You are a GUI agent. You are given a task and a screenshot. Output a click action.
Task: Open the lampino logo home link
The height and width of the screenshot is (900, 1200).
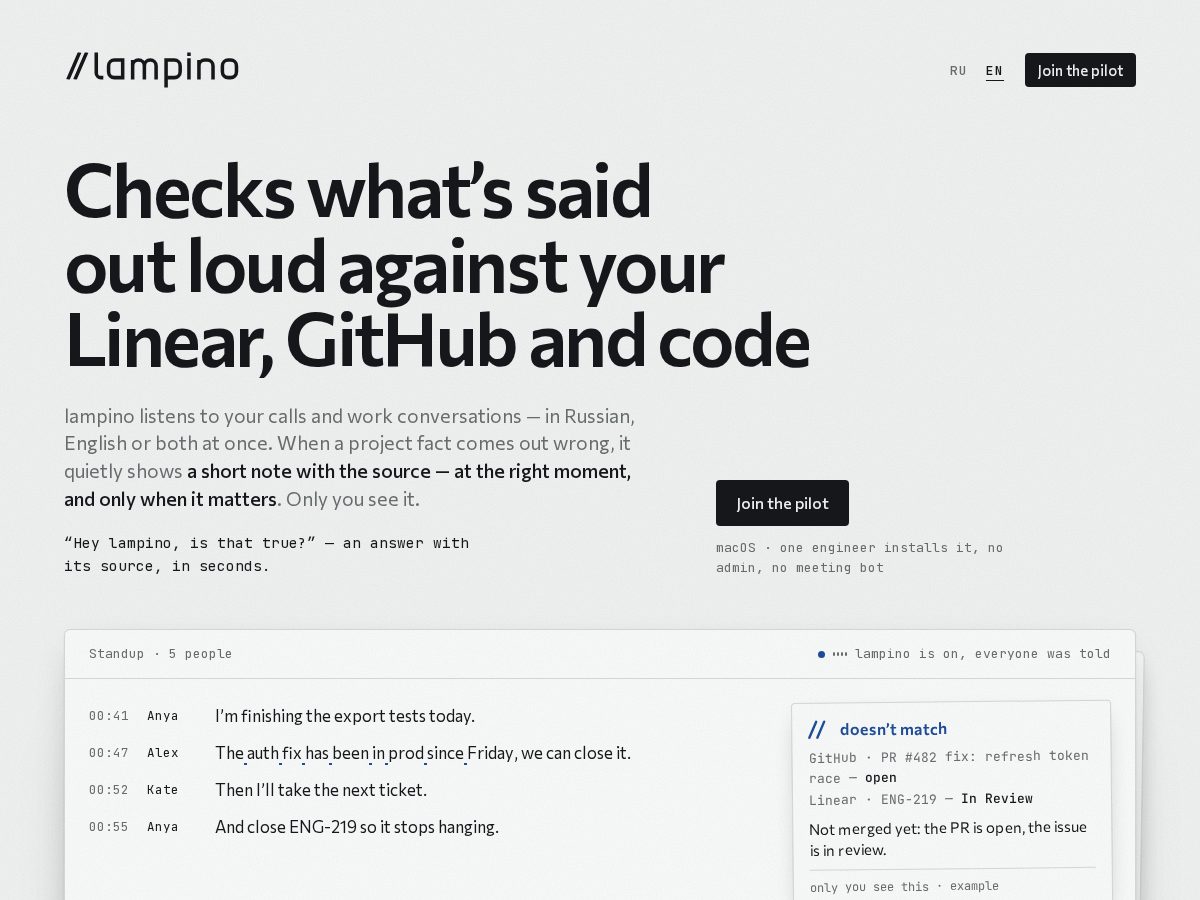coord(152,69)
